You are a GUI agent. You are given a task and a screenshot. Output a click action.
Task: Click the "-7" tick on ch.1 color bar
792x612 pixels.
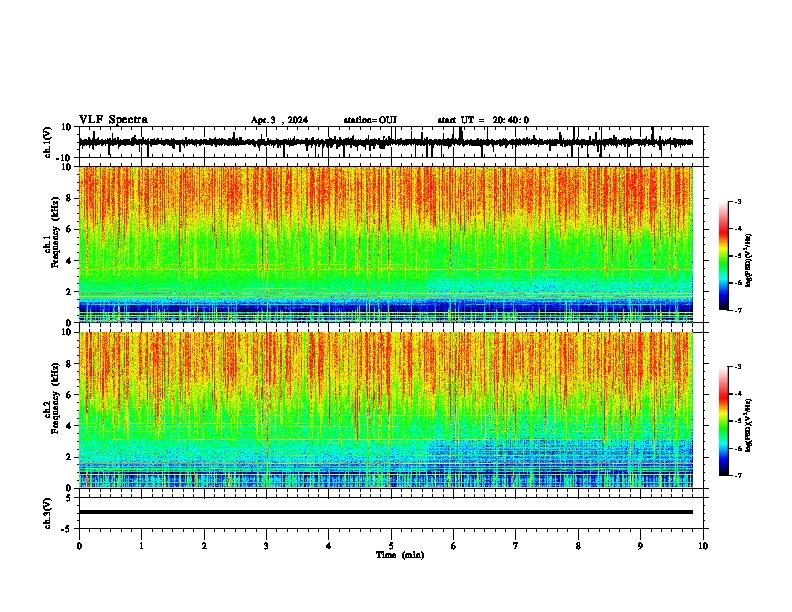pyautogui.click(x=738, y=310)
